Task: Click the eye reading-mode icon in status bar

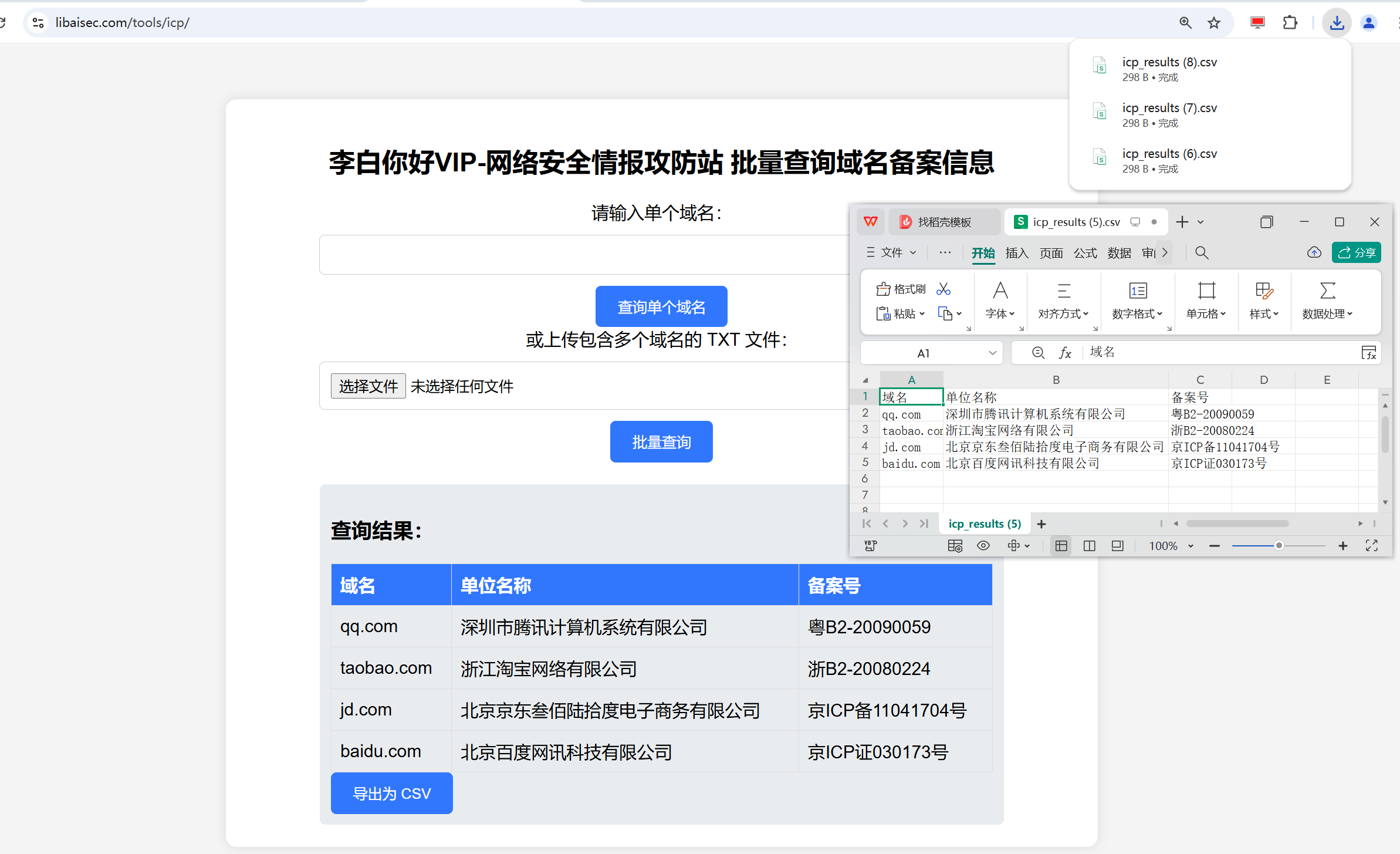Action: [x=983, y=546]
